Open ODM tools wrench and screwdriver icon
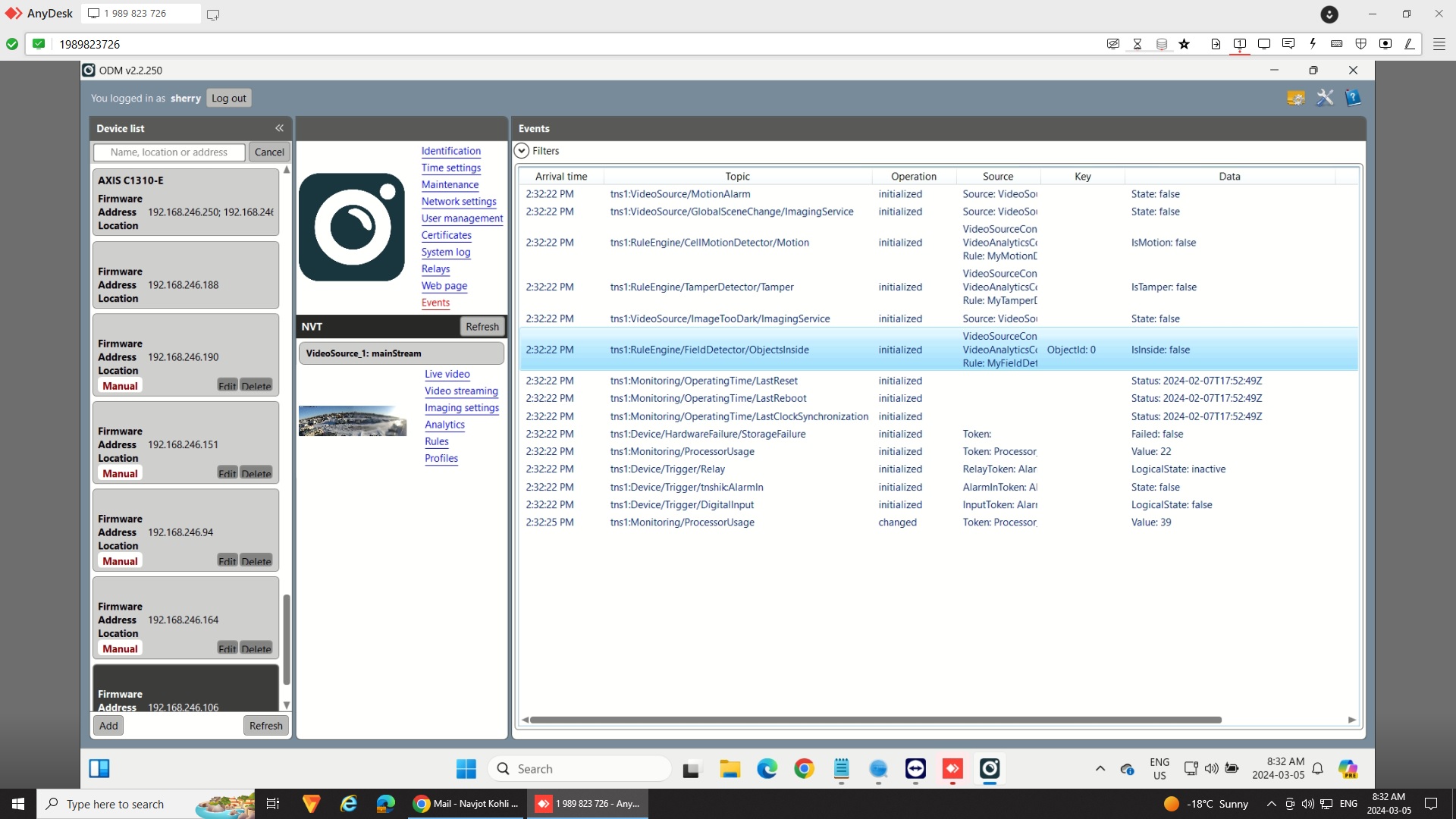 (1325, 98)
